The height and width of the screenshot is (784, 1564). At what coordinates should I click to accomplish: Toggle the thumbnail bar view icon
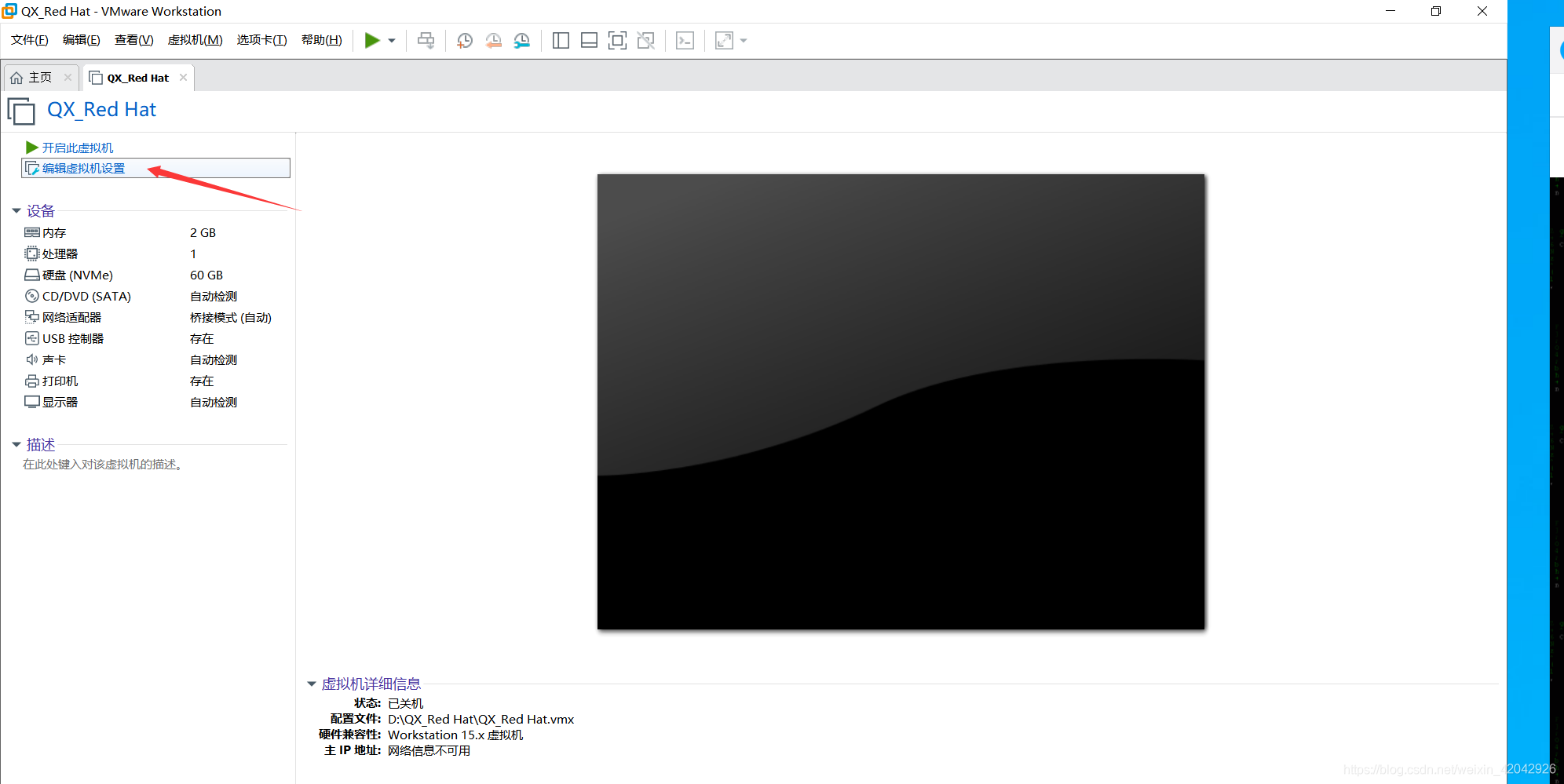pyautogui.click(x=589, y=41)
